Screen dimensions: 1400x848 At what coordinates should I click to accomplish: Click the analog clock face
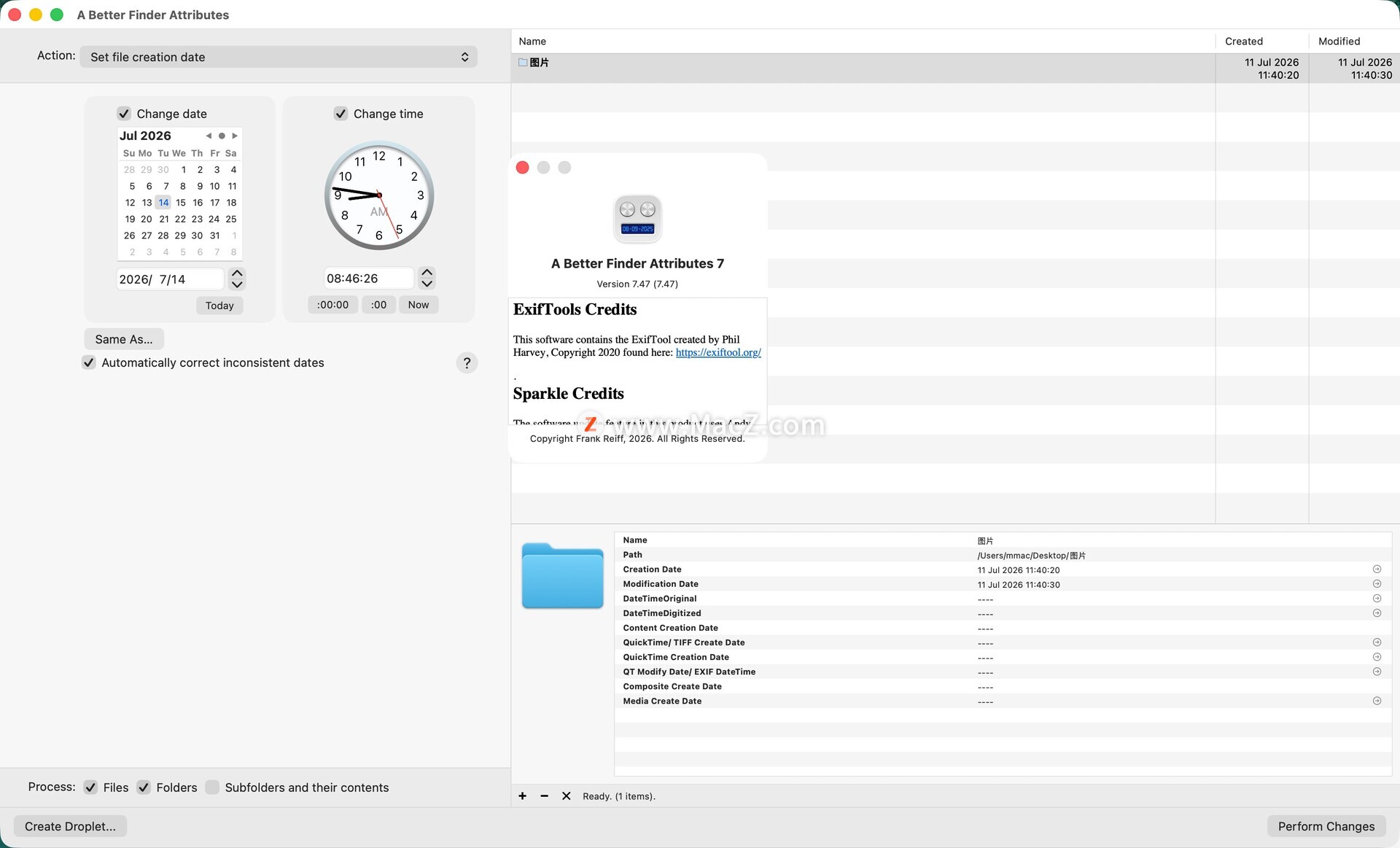[379, 195]
